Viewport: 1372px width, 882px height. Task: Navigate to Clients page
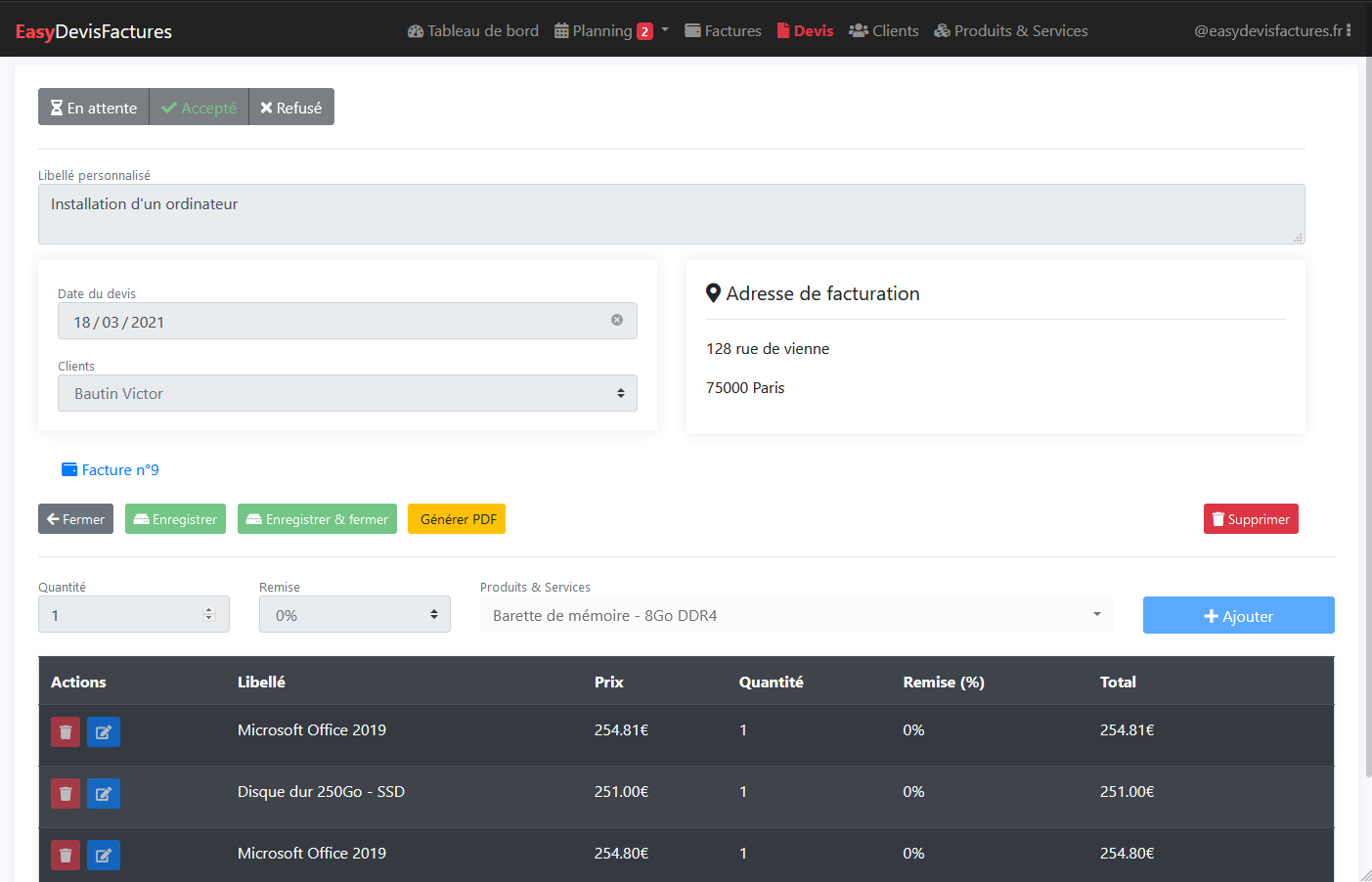pyautogui.click(x=884, y=31)
